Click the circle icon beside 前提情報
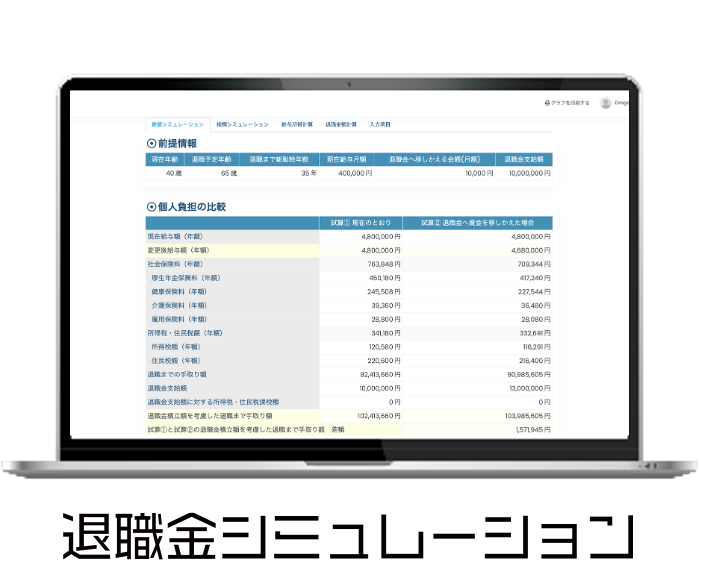This screenshot has width=701, height=563. tap(151, 144)
